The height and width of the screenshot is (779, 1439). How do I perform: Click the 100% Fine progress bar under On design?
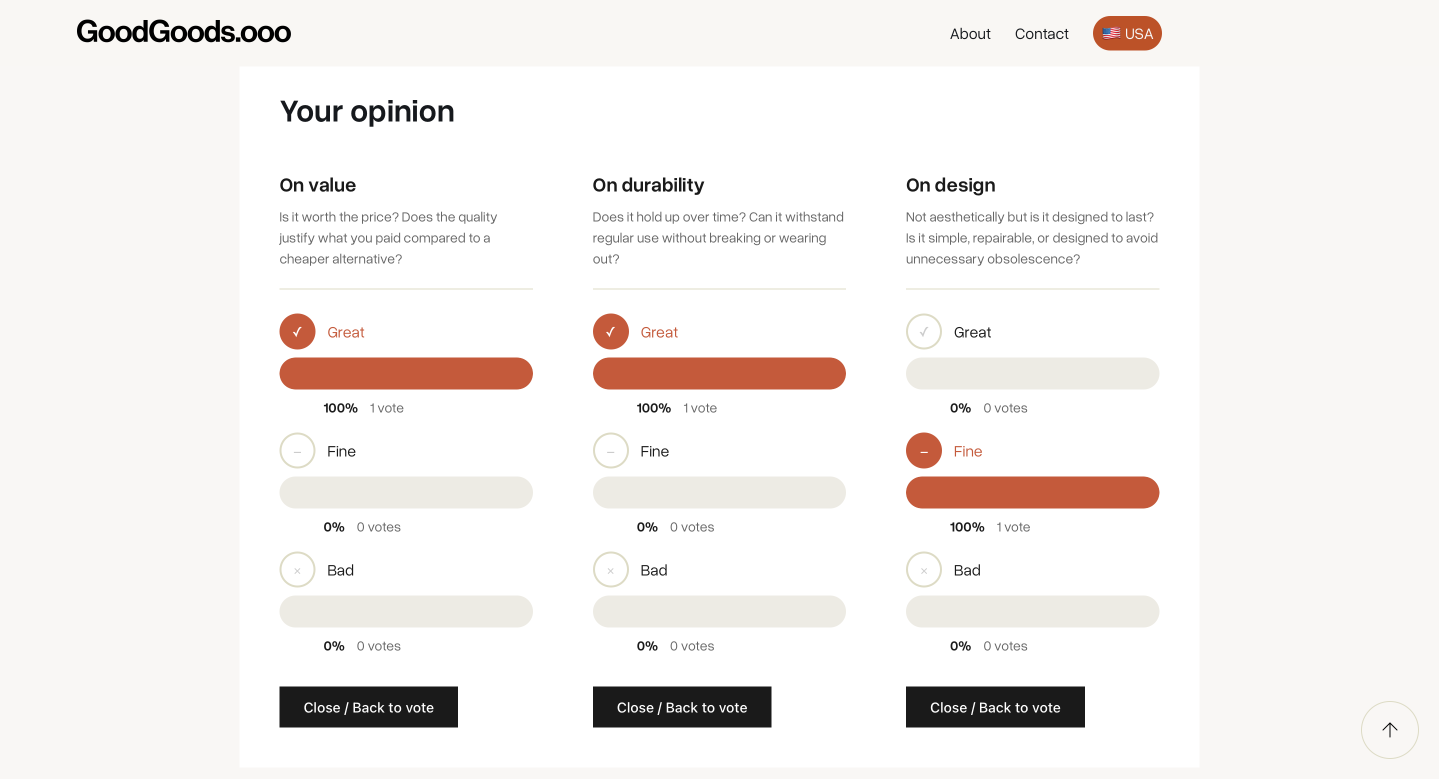(1032, 492)
